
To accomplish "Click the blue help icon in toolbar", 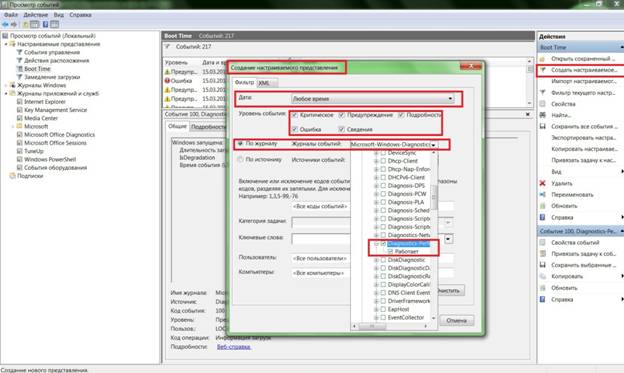I will click(x=45, y=25).
